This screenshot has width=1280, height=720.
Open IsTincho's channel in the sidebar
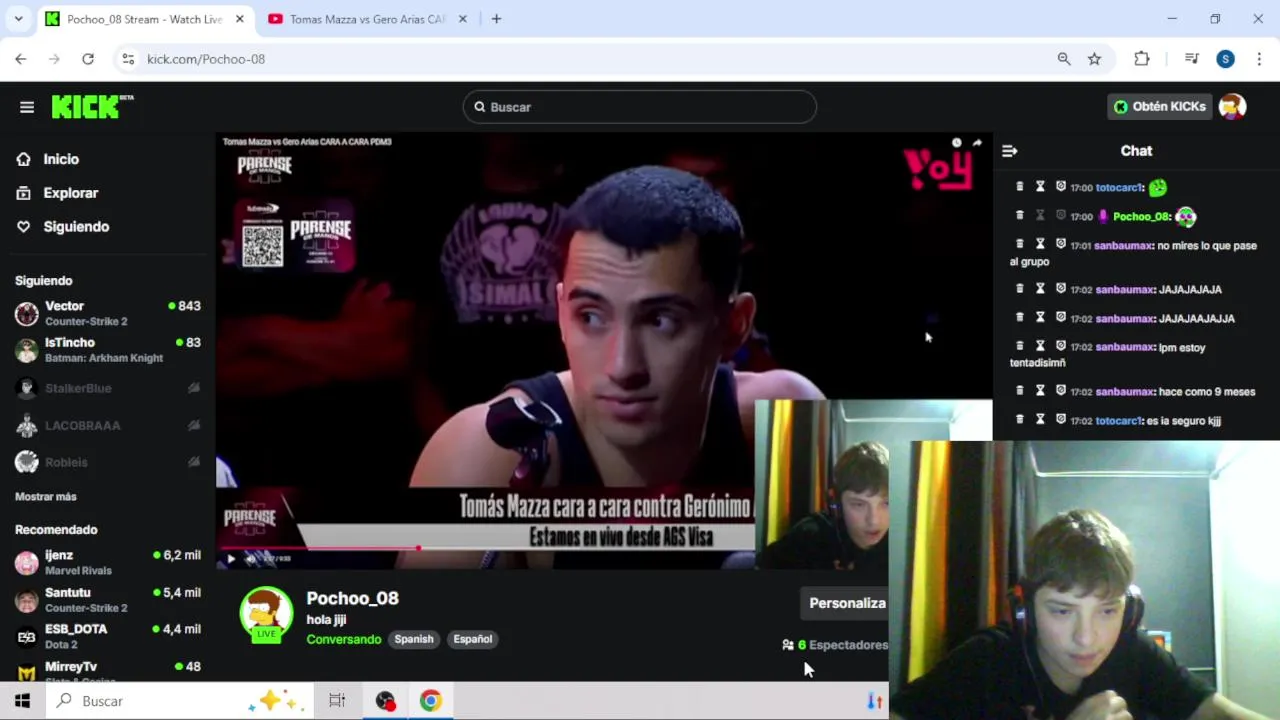[x=108, y=350]
